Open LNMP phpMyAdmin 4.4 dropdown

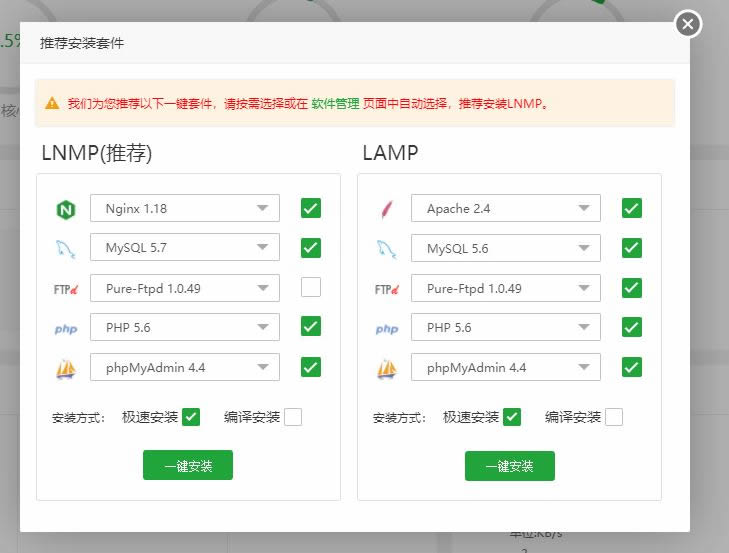click(x=185, y=367)
